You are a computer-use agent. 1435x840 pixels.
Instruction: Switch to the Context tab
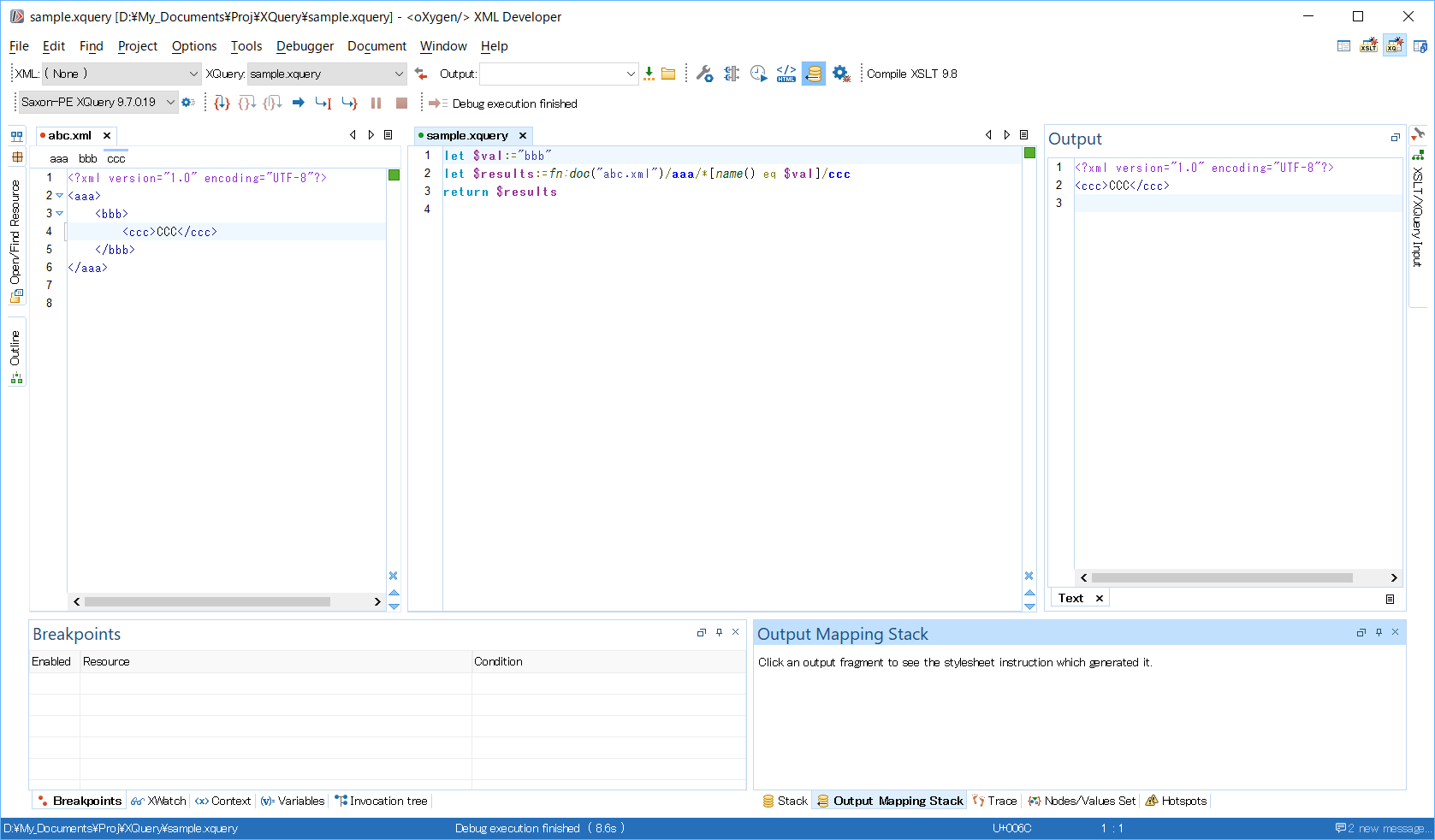pos(222,802)
